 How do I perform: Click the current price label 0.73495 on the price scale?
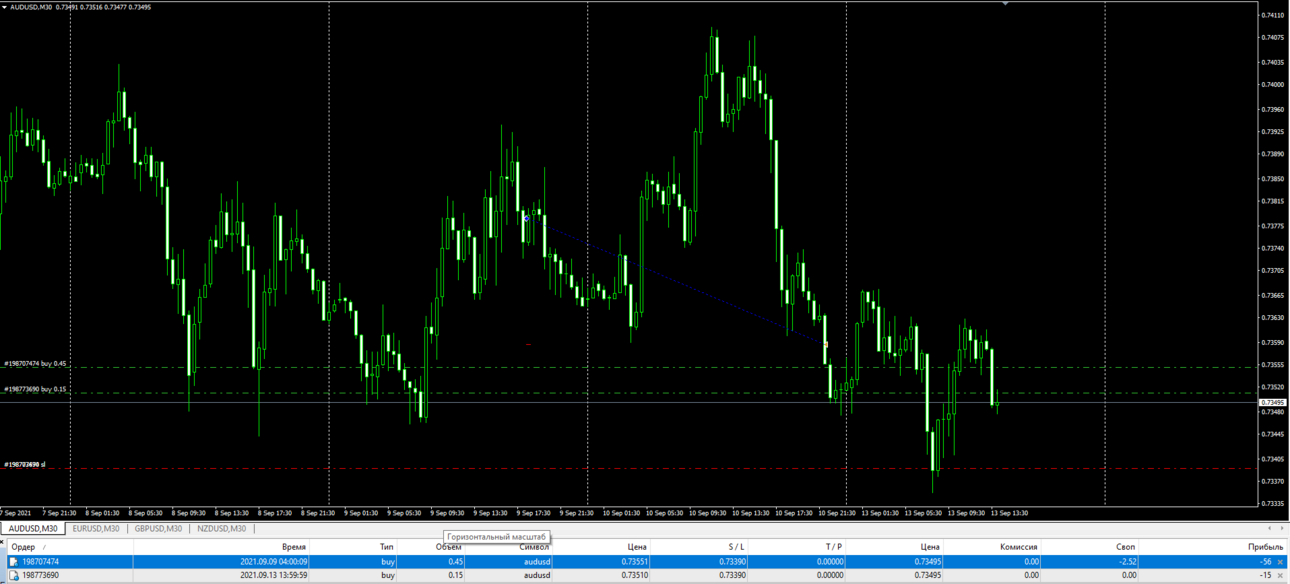[x=1273, y=402]
